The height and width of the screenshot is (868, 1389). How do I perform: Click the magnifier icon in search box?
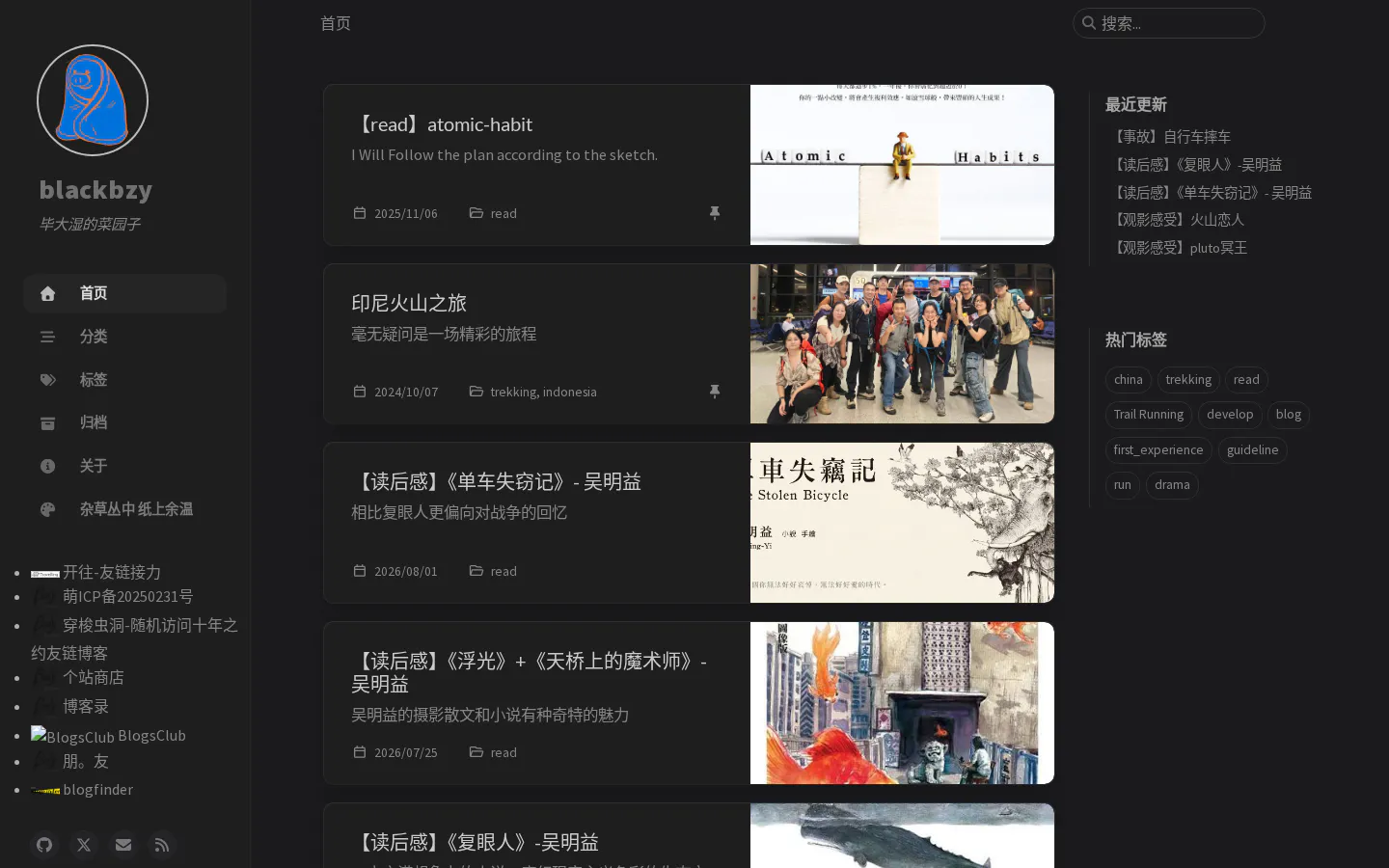click(1089, 23)
